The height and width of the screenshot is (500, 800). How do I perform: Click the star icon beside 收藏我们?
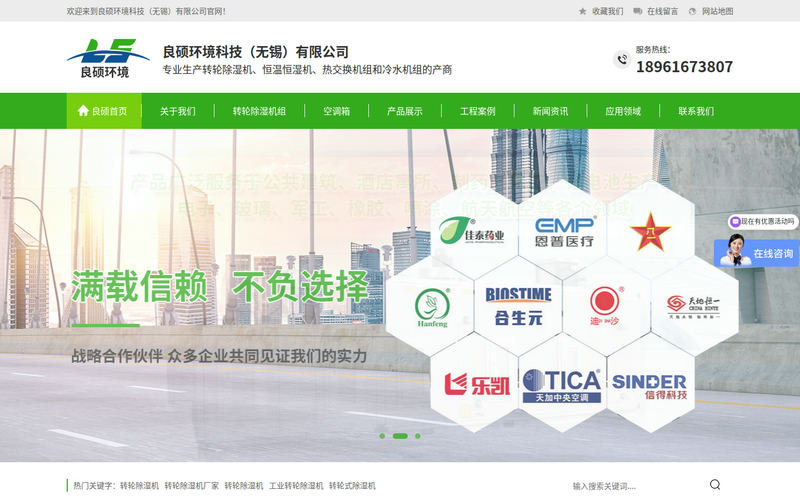(x=583, y=11)
